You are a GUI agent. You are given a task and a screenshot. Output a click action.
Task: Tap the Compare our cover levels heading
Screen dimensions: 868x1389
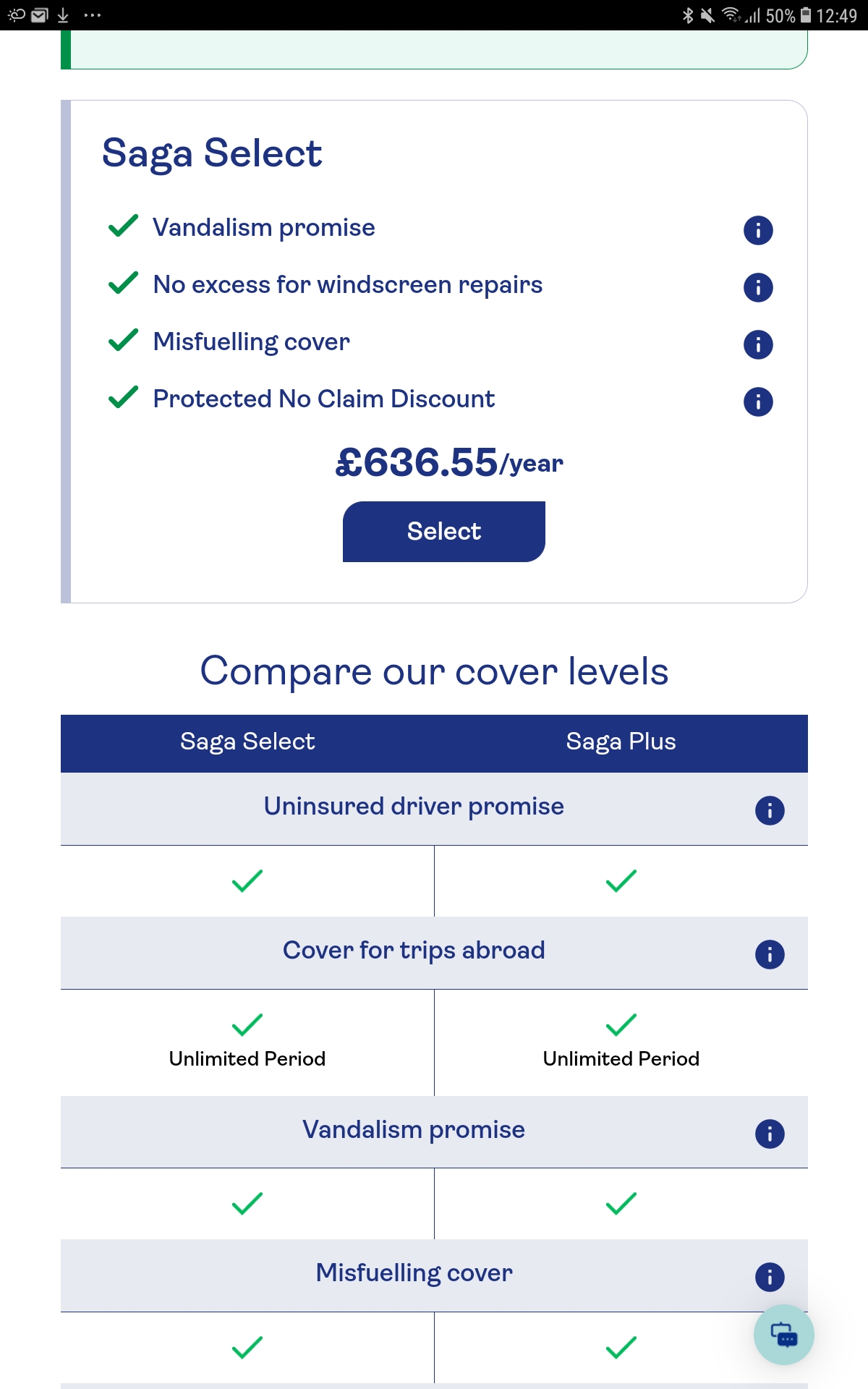pyautogui.click(x=434, y=671)
